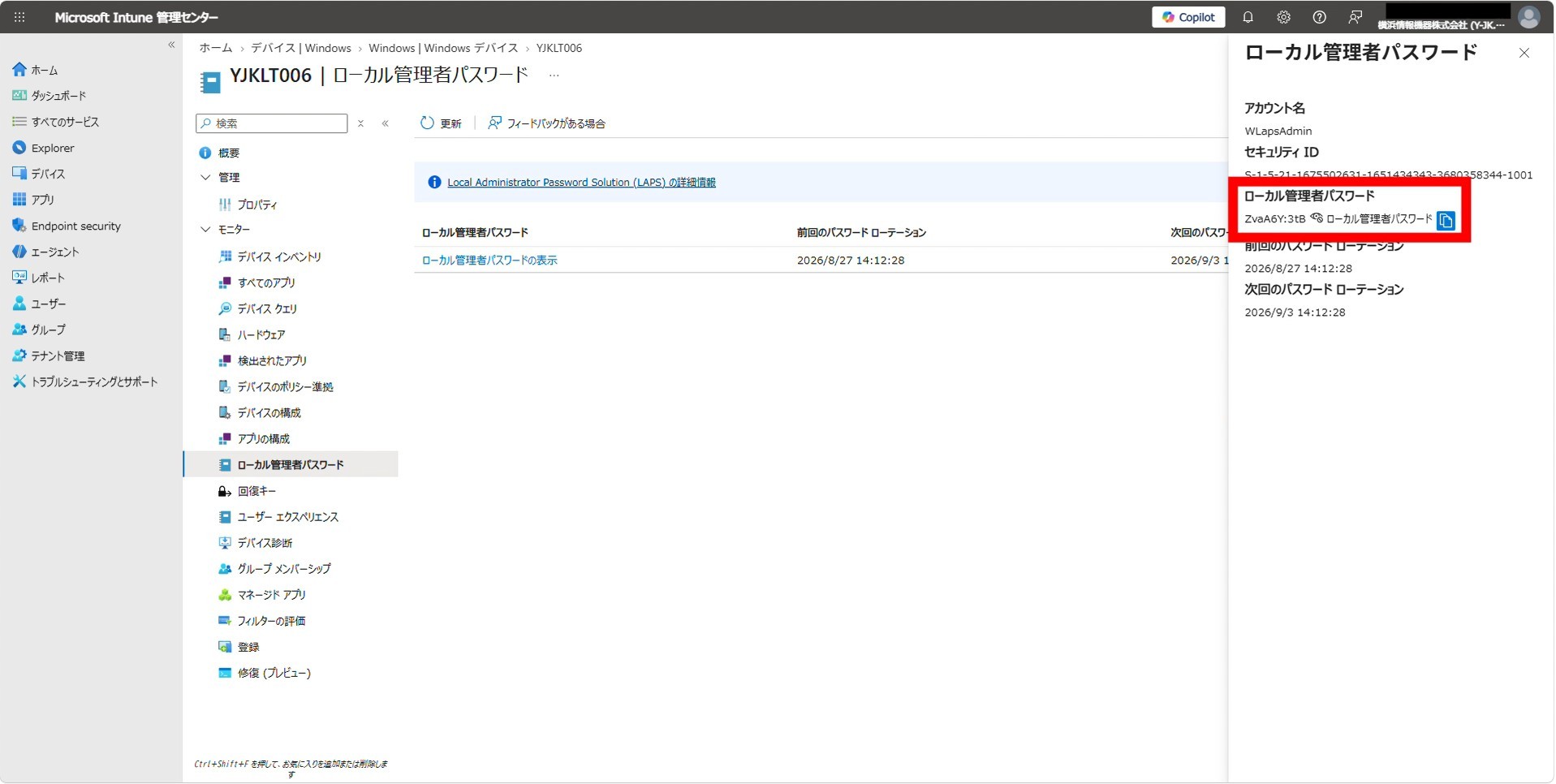Close the ローカル管理者パスワード side panel
1556x784 pixels.
click(x=1524, y=53)
